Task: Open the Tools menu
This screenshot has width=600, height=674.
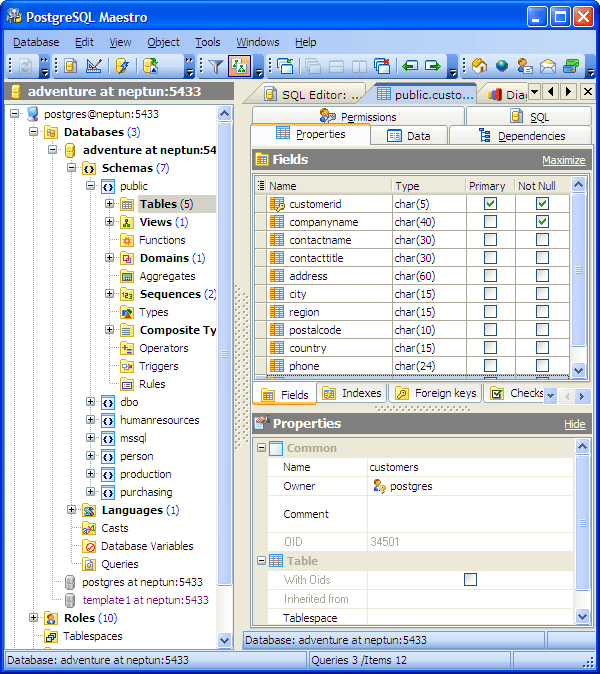Action: point(208,42)
